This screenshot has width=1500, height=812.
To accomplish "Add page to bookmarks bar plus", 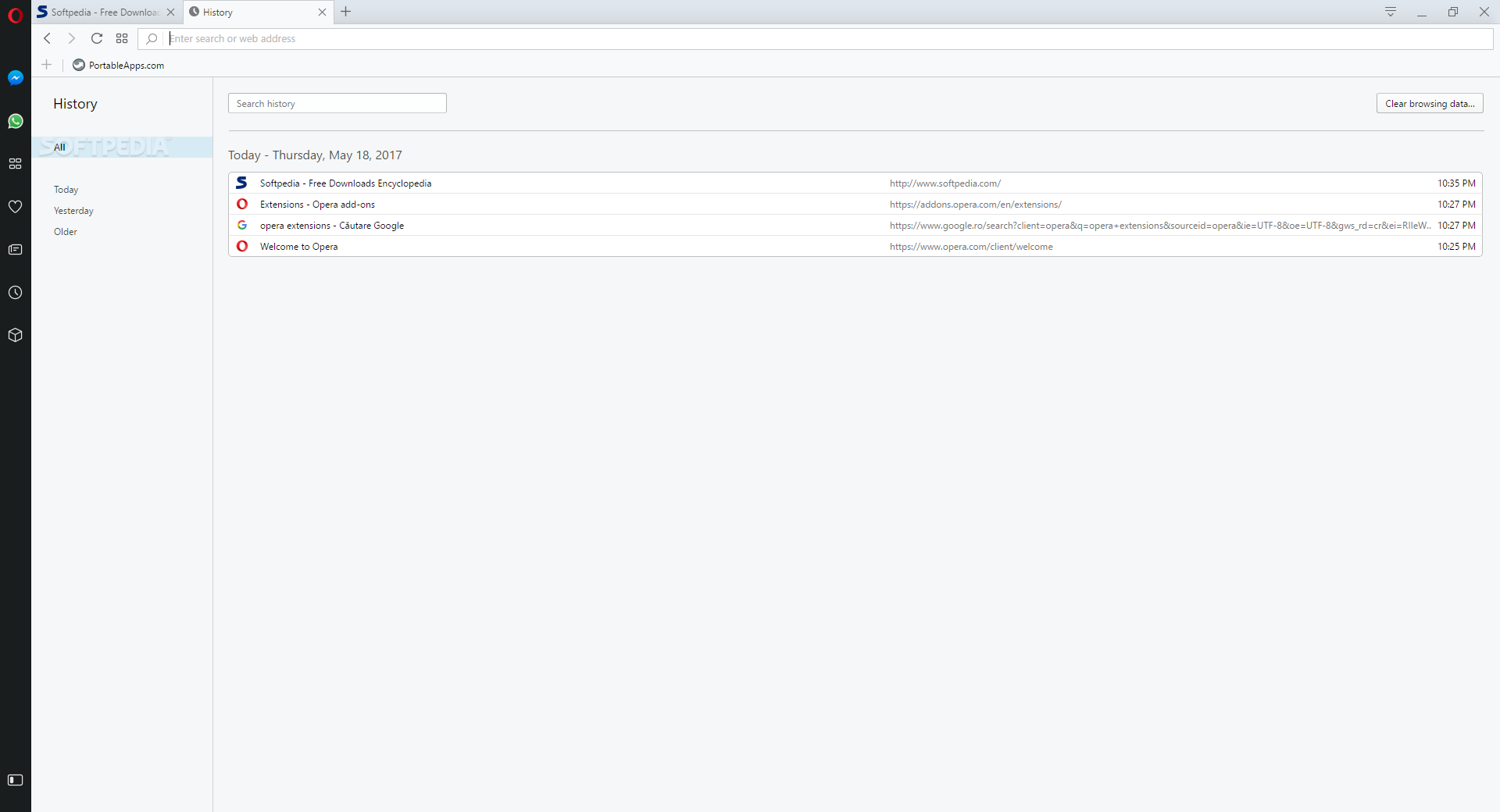I will pyautogui.click(x=47, y=65).
